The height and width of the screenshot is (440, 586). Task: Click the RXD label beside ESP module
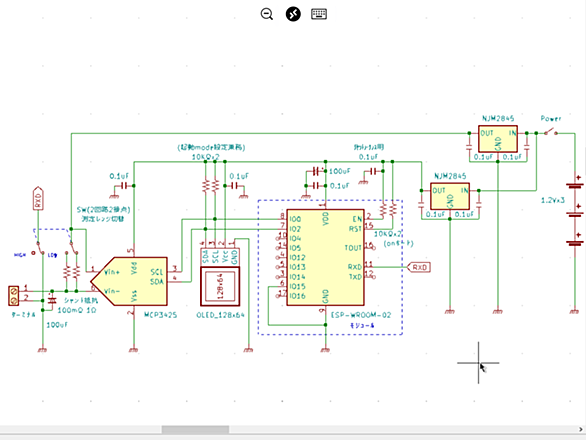[x=419, y=267]
